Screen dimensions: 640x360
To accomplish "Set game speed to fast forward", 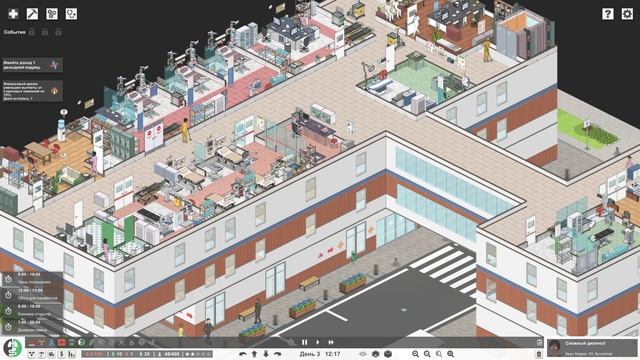I will [331, 342].
